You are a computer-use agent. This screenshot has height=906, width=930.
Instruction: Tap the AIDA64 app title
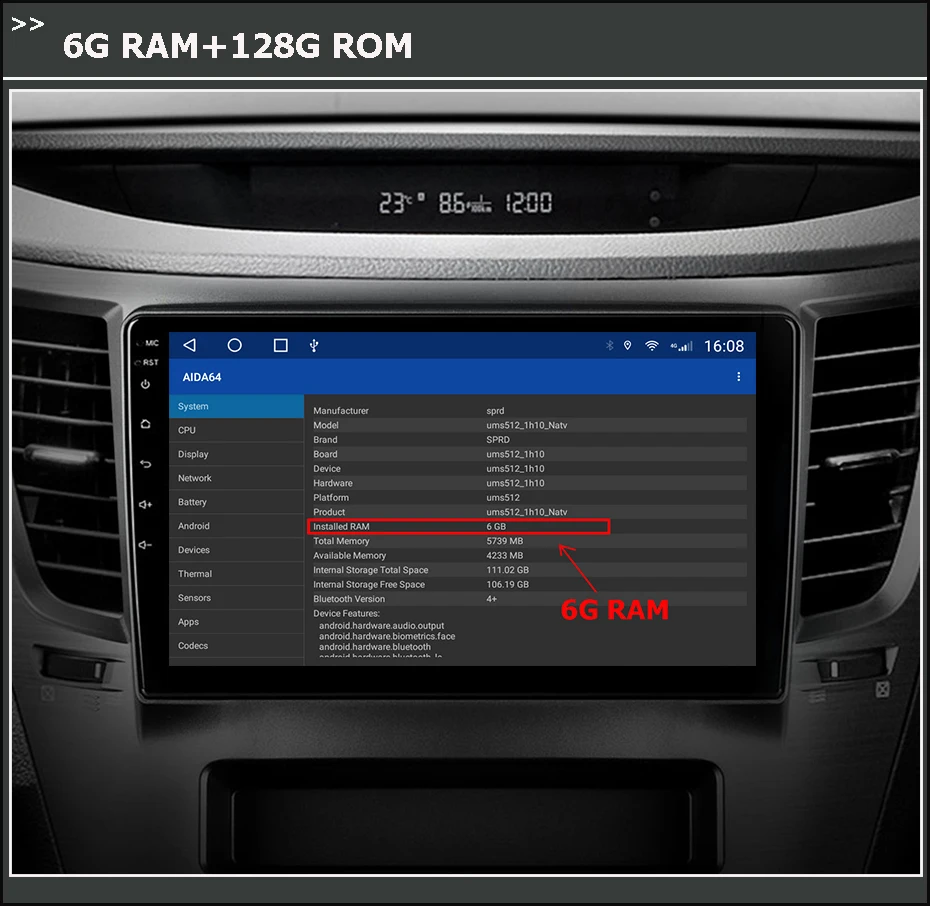tap(202, 377)
